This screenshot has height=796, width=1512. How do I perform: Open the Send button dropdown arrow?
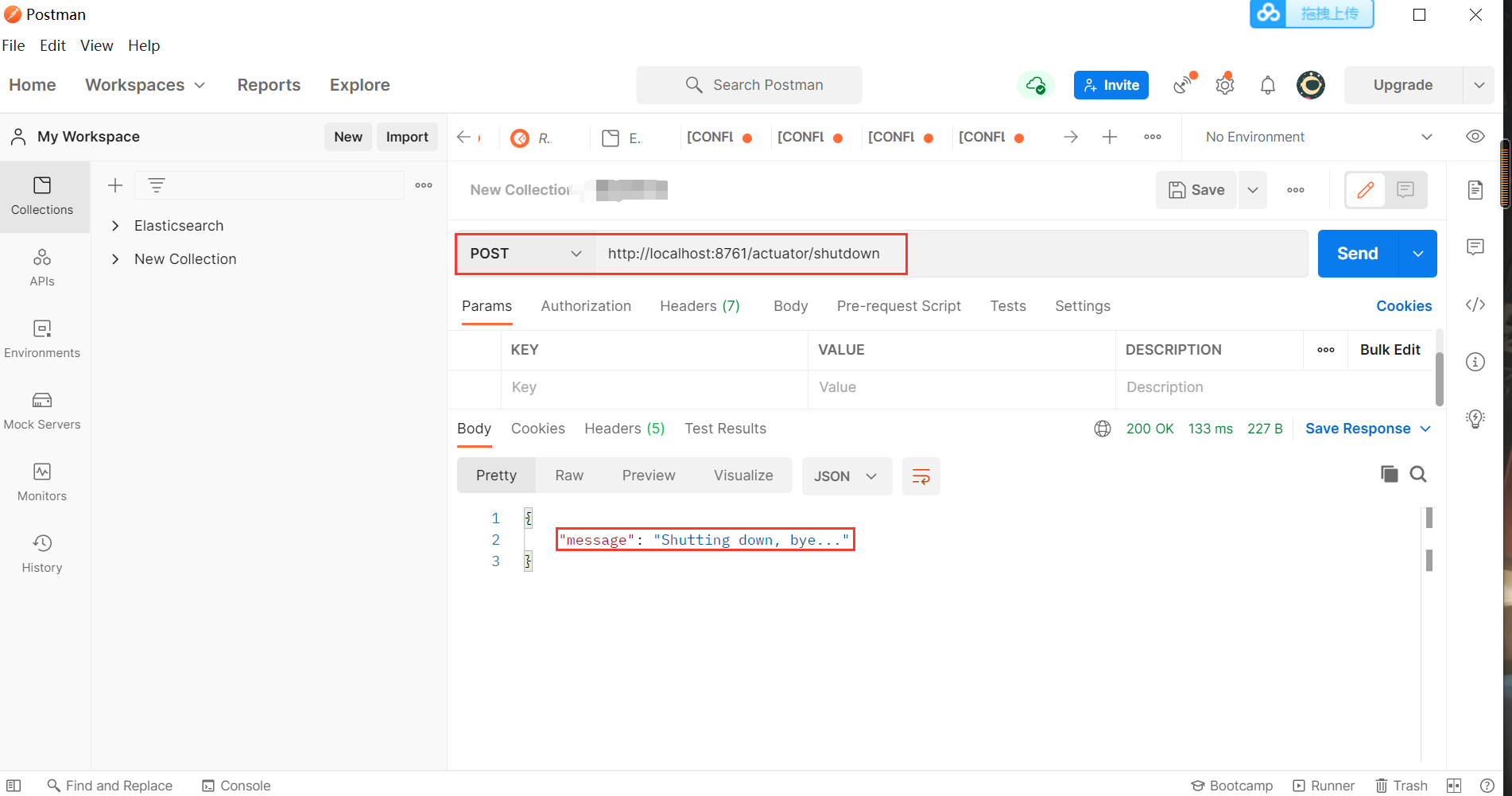click(x=1417, y=254)
